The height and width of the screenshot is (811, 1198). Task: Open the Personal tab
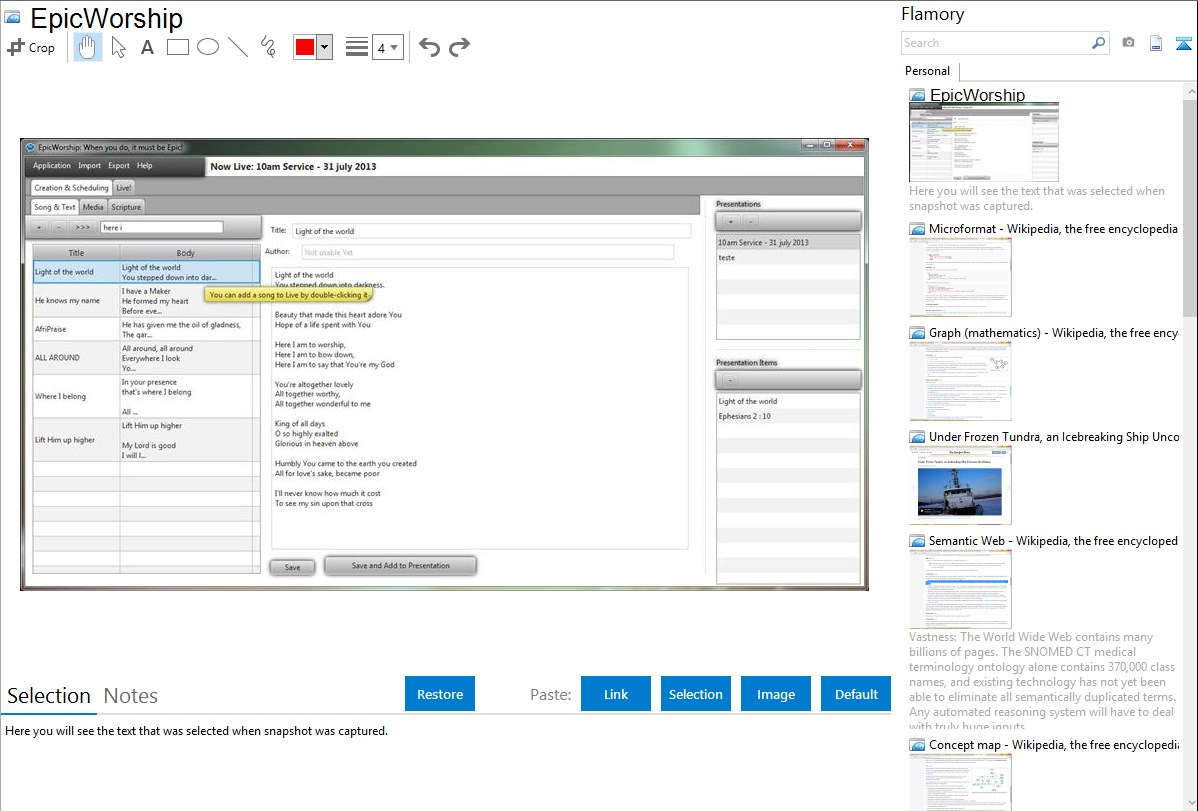tap(927, 71)
